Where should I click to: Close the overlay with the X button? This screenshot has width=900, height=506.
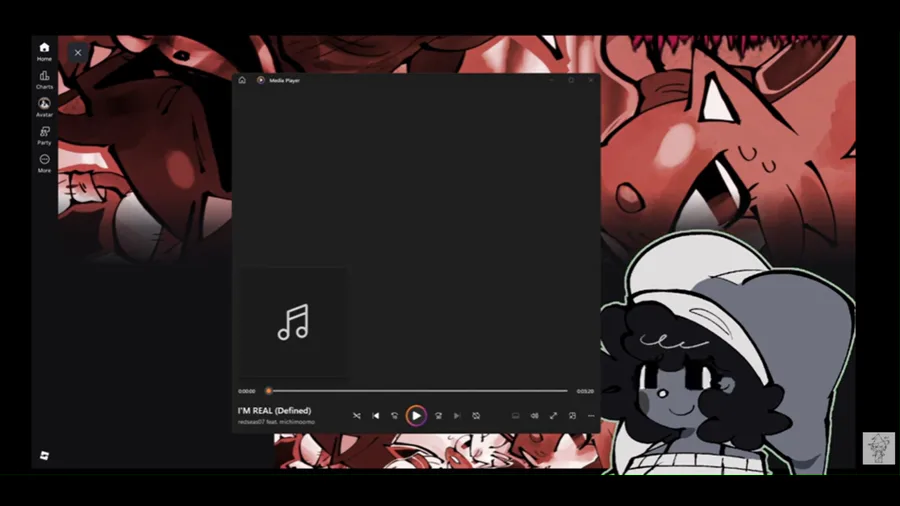pos(78,53)
